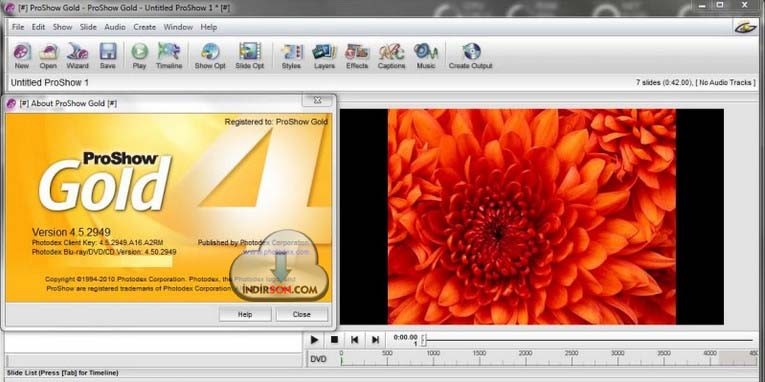Click the Untitled ProShow 1 show title
This screenshot has width=765, height=382.
50,83
